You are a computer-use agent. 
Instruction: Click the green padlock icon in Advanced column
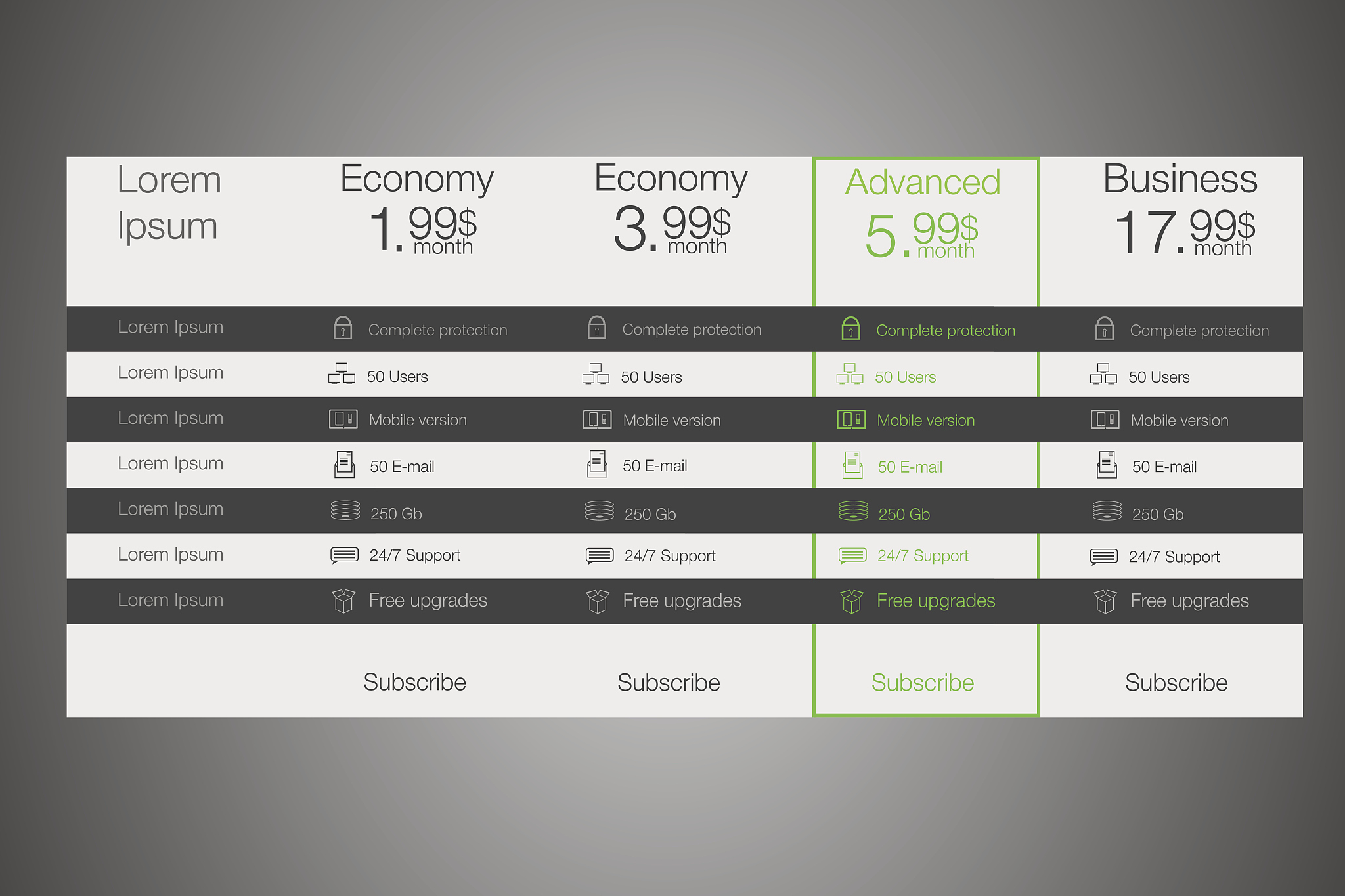tap(850, 328)
